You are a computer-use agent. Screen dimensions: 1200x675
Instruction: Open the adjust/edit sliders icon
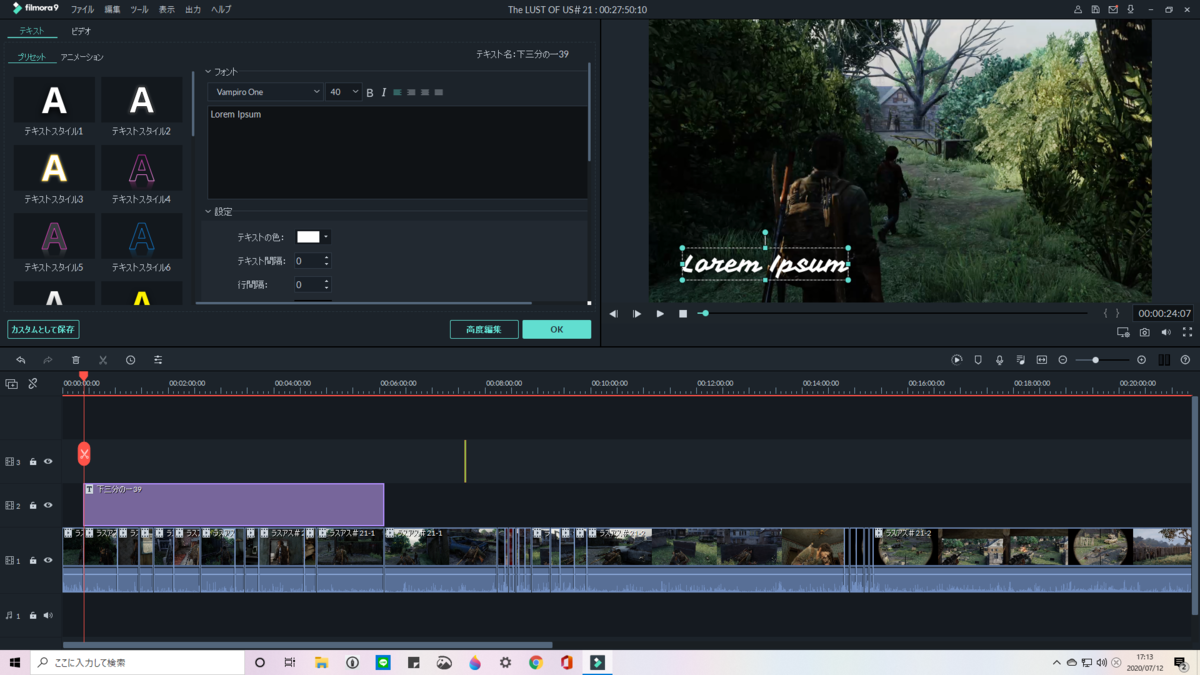(158, 360)
